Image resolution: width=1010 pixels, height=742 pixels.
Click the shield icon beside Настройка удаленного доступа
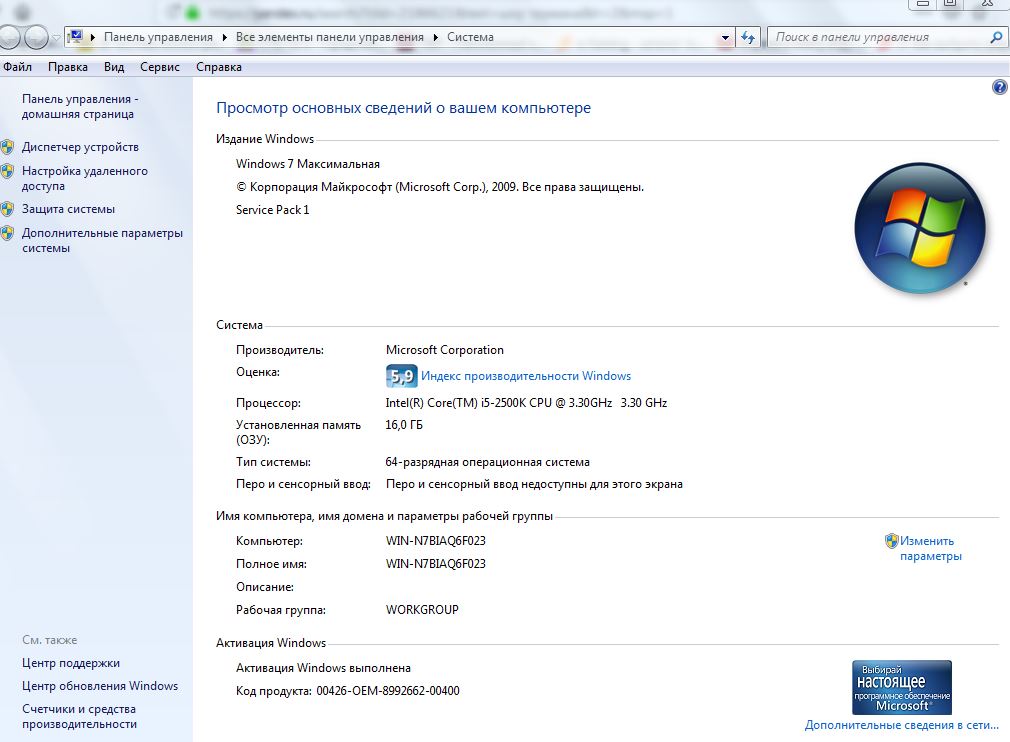point(7,171)
